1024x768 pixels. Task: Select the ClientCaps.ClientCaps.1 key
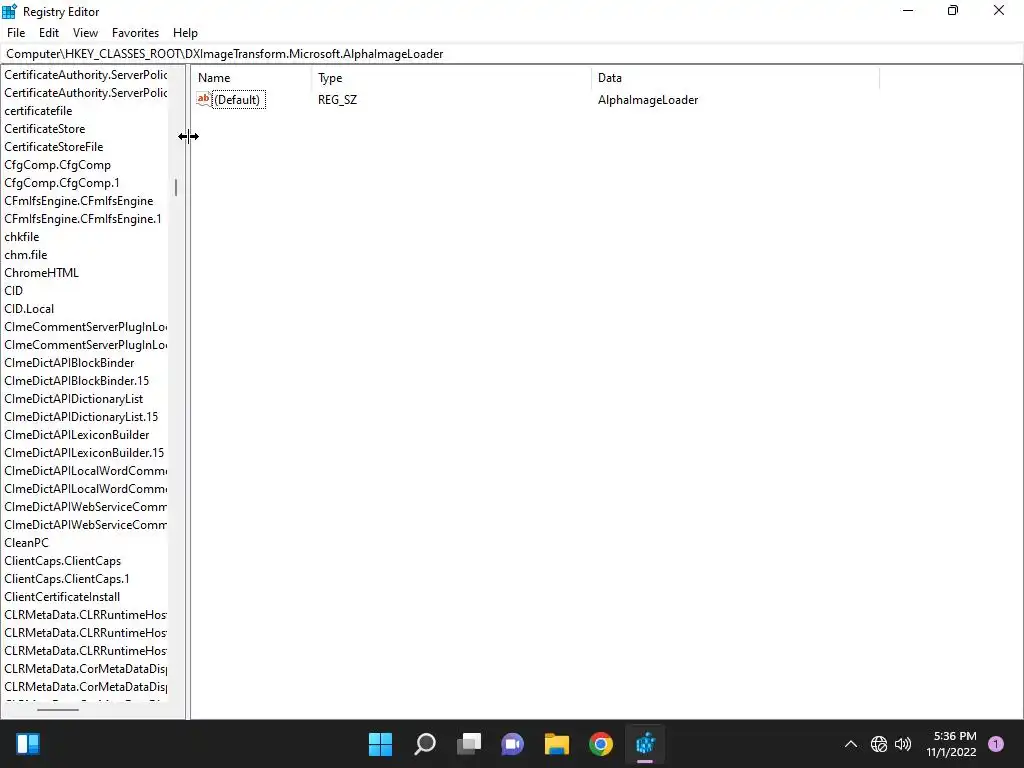pyautogui.click(x=67, y=579)
